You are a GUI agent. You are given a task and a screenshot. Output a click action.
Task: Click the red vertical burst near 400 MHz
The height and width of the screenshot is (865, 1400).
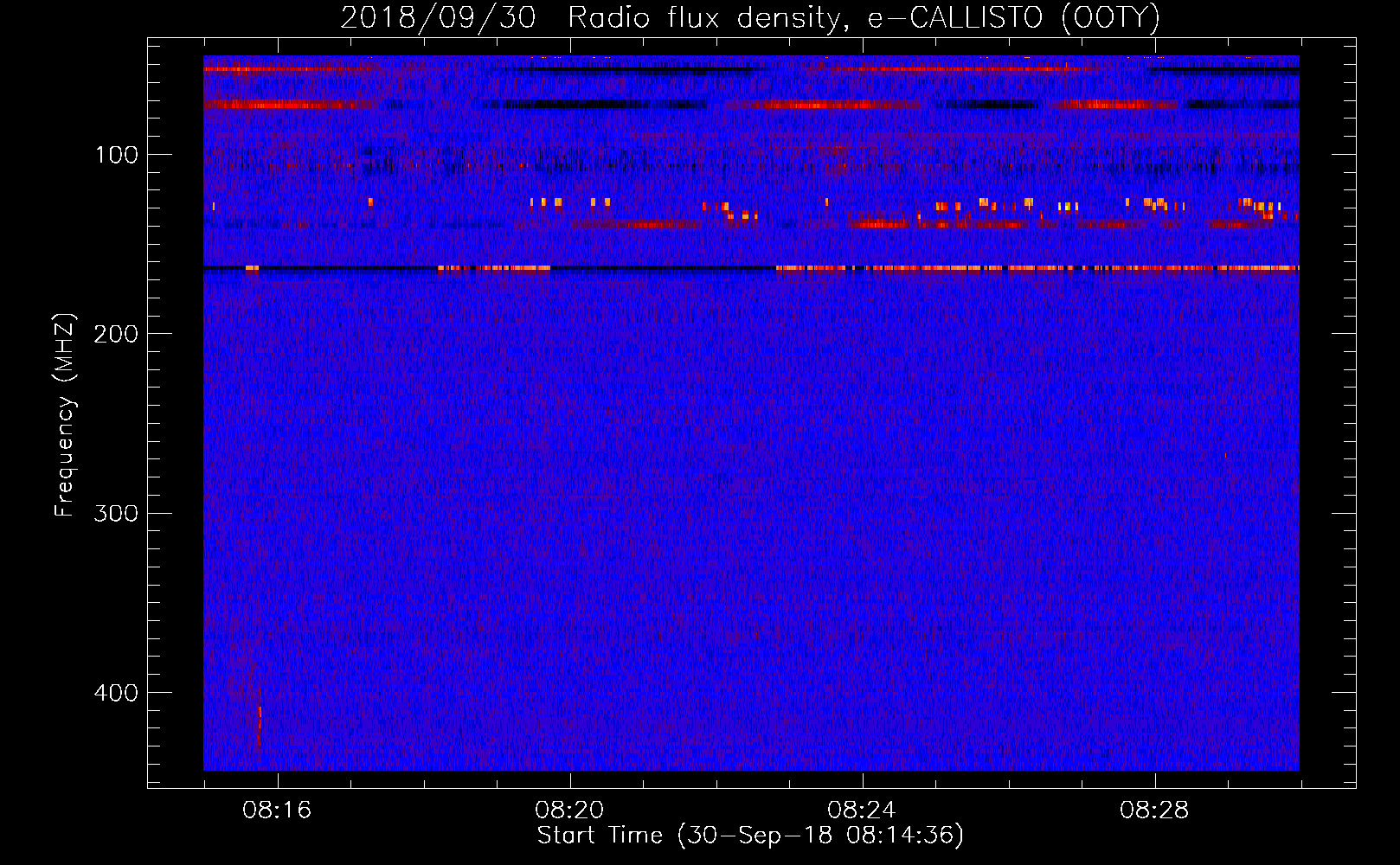tap(259, 718)
